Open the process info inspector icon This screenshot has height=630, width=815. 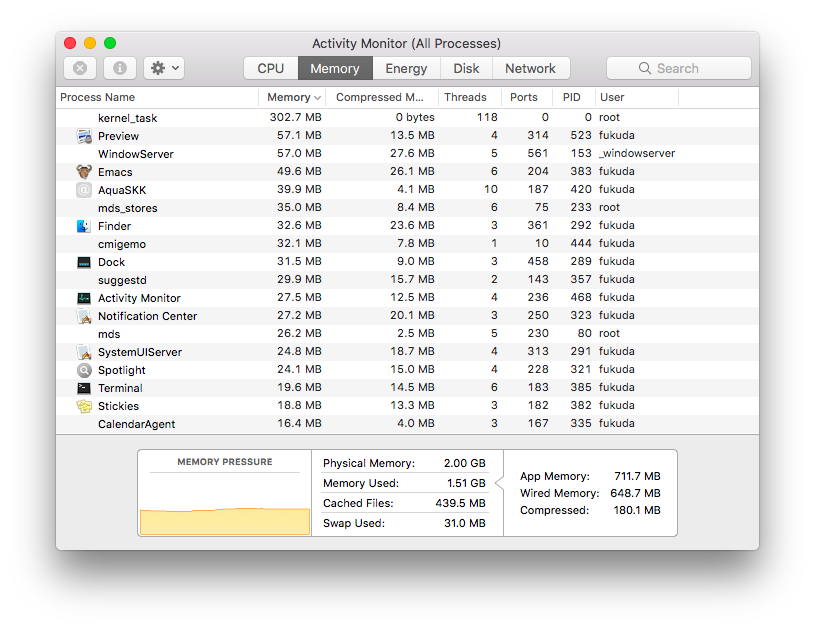(120, 68)
